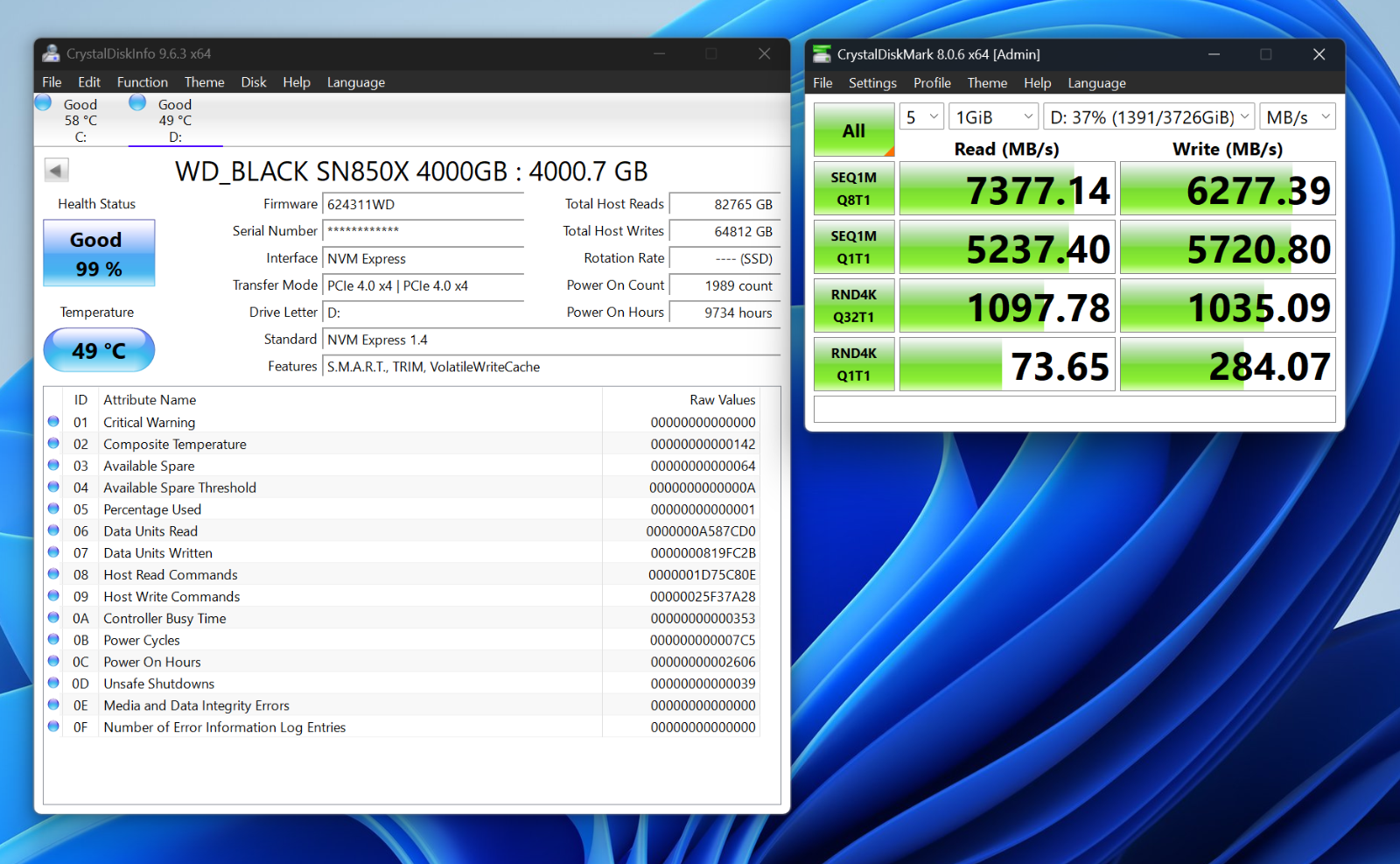The height and width of the screenshot is (864, 1400).
Task: Click status dot for Host Read Commands row
Action: (x=53, y=574)
